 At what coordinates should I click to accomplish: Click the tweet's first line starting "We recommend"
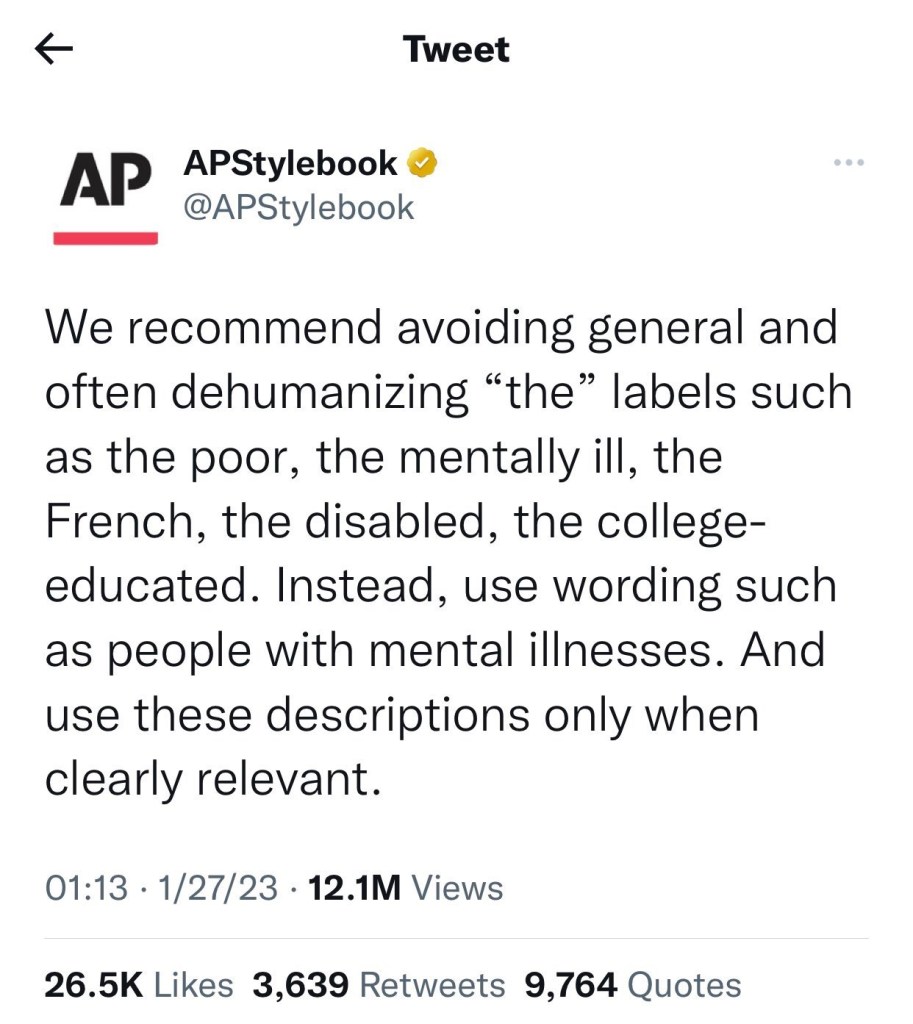pos(440,327)
